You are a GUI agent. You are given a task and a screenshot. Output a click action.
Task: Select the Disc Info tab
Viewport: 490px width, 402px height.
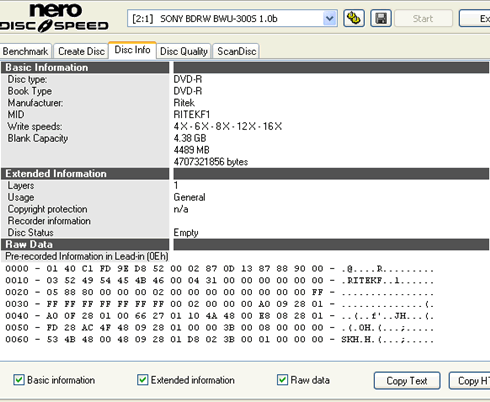pyautogui.click(x=132, y=50)
